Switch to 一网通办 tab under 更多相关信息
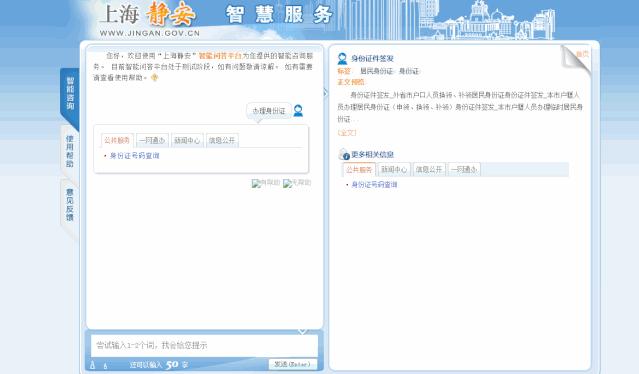Viewport: 639px width, 374px height. point(464,169)
